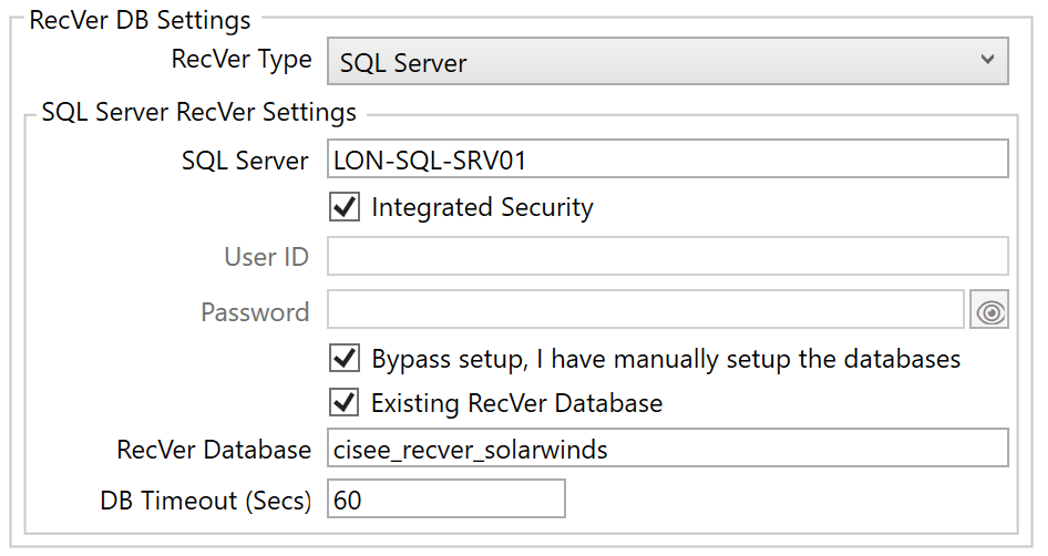Click the 'Bypass setup, I have manually setup' label

click(x=666, y=360)
